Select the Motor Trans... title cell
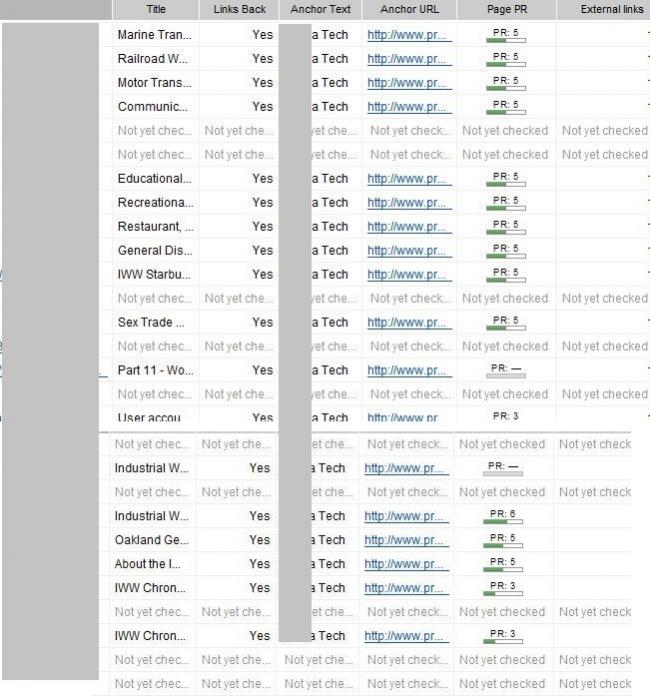The image size is (650, 697). point(154,83)
